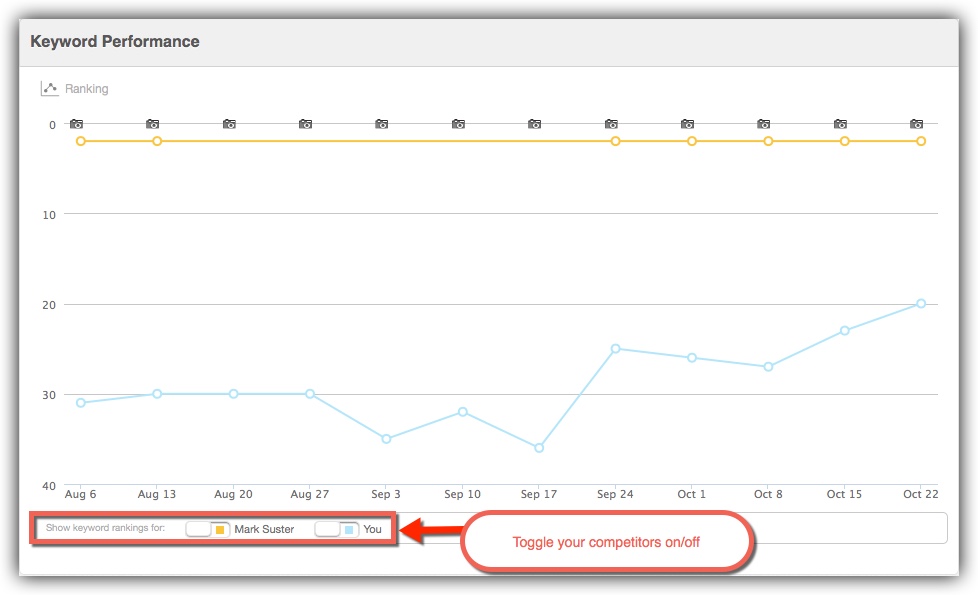Open the camera snapshot for Oct 15
978x595 pixels.
pos(840,124)
